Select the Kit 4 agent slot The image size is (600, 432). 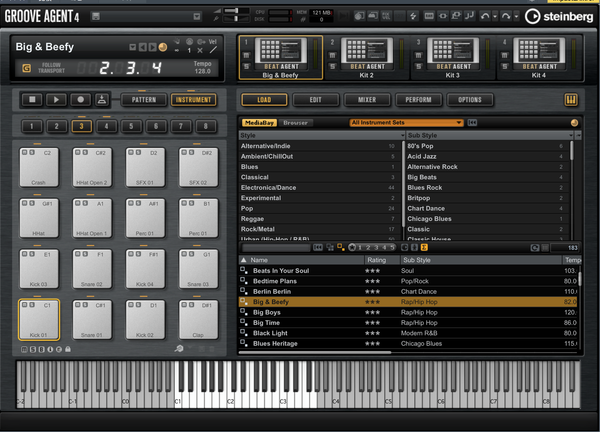point(539,57)
